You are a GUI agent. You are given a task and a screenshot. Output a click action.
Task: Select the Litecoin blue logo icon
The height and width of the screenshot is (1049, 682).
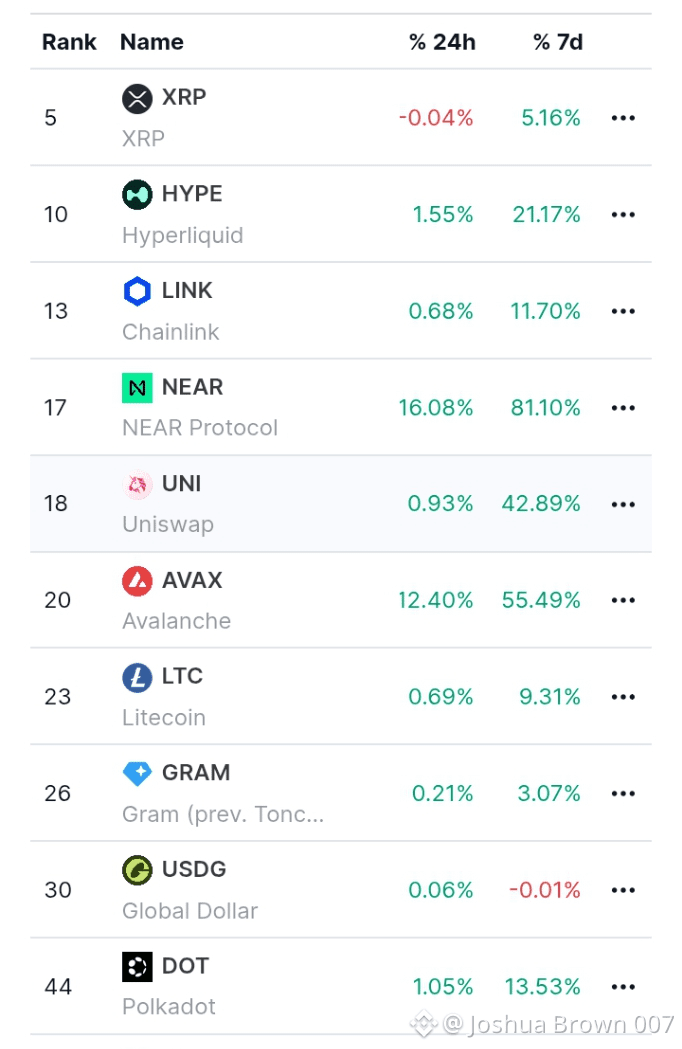pos(137,677)
